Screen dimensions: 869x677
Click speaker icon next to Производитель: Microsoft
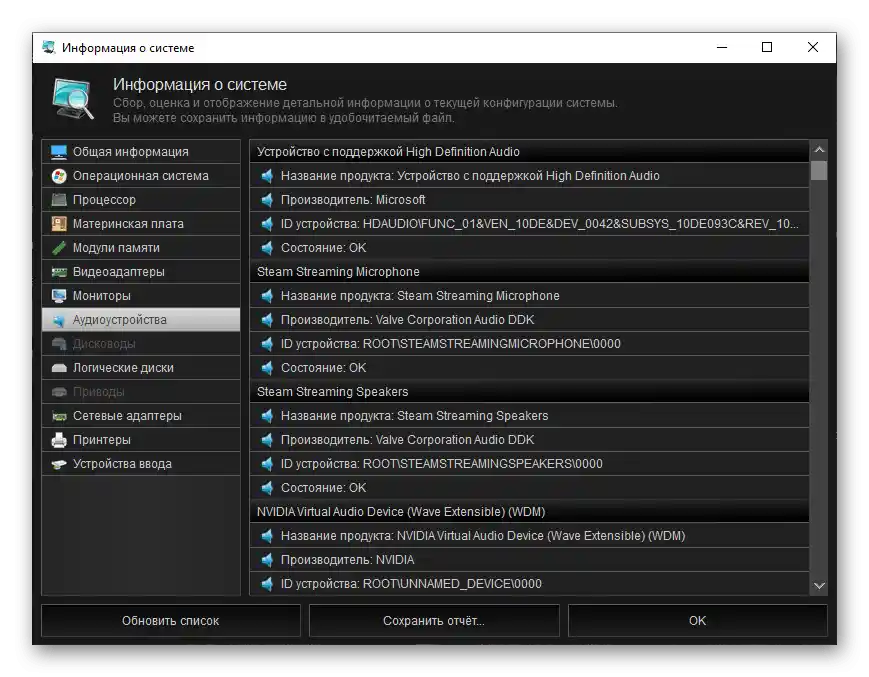[x=267, y=200]
